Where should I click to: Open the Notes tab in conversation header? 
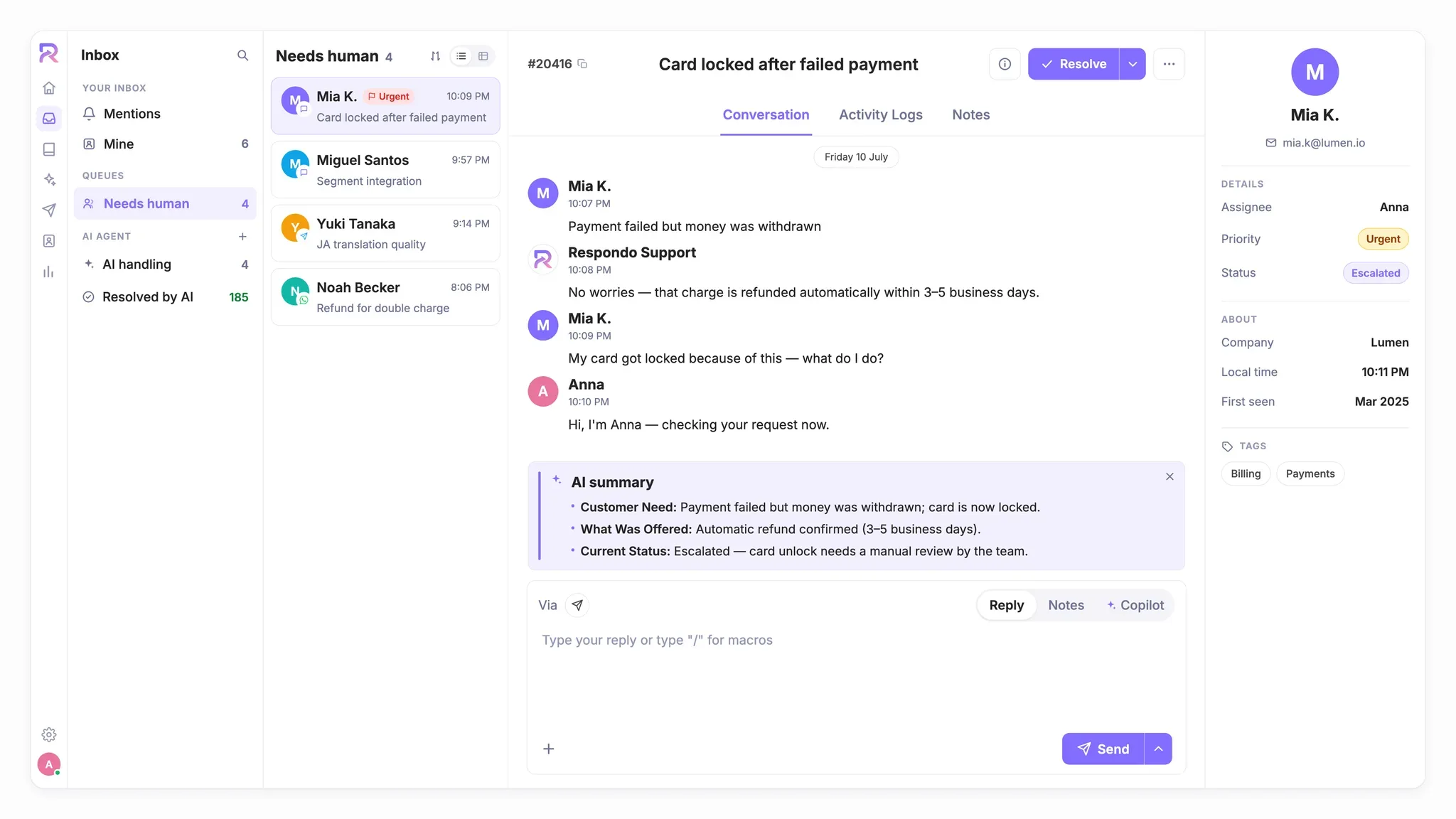970,115
